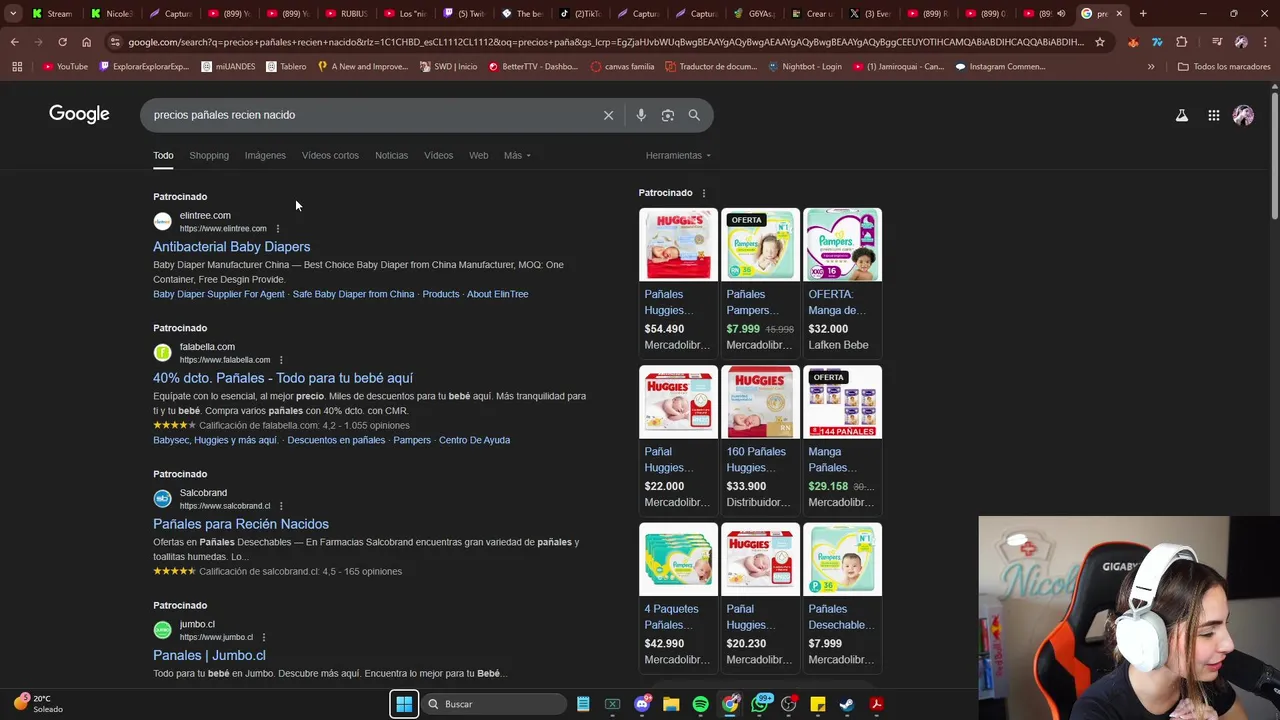Click the browser address bar URL

tap(605, 42)
